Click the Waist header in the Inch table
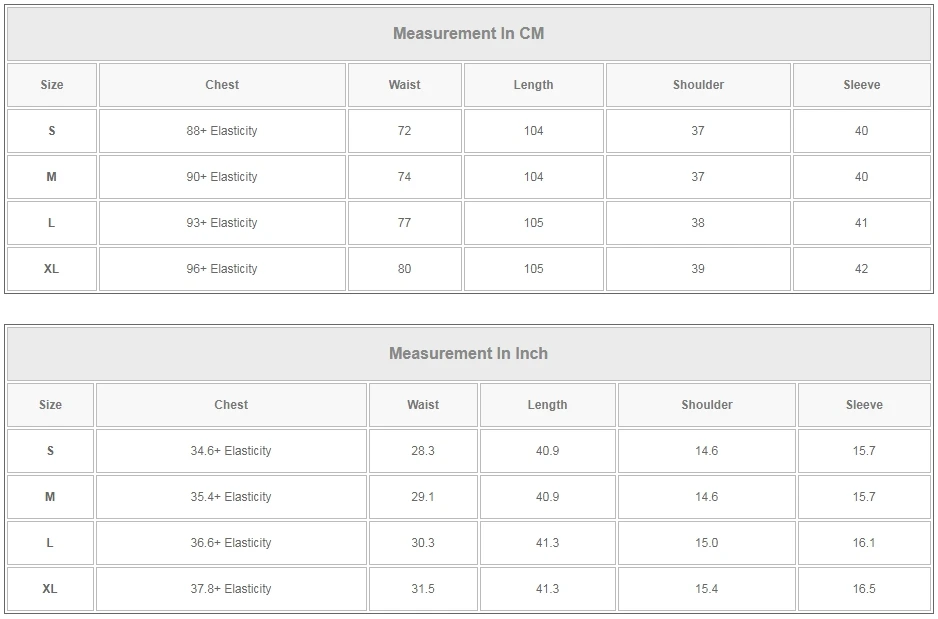Viewport: 938px width, 619px height. (423, 405)
